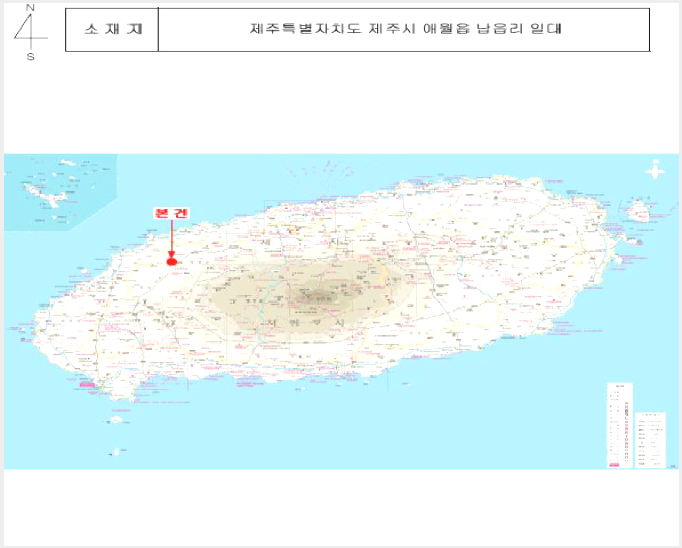Click the 서귀포시 label on the map

304,323
